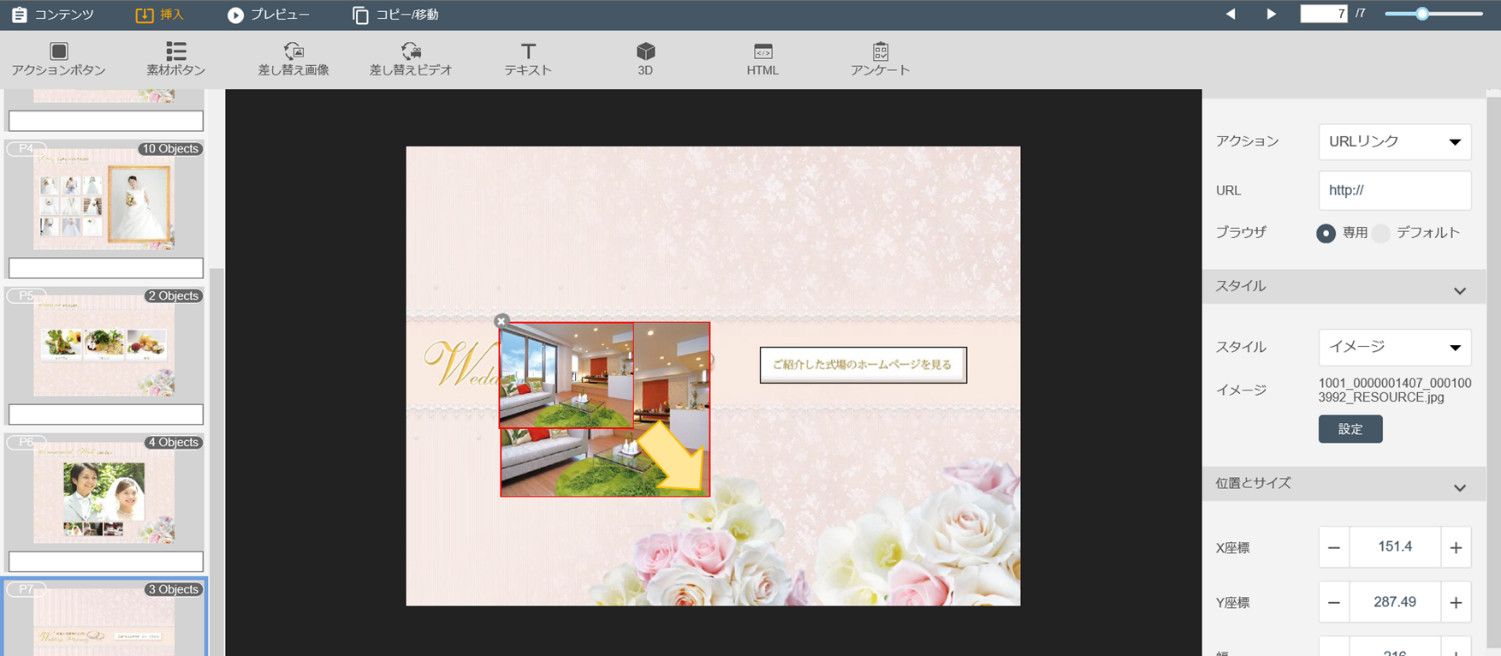Select the 素材ボタン (material button) tool icon
Image resolution: width=1501 pixels, height=656 pixels.
[176, 52]
